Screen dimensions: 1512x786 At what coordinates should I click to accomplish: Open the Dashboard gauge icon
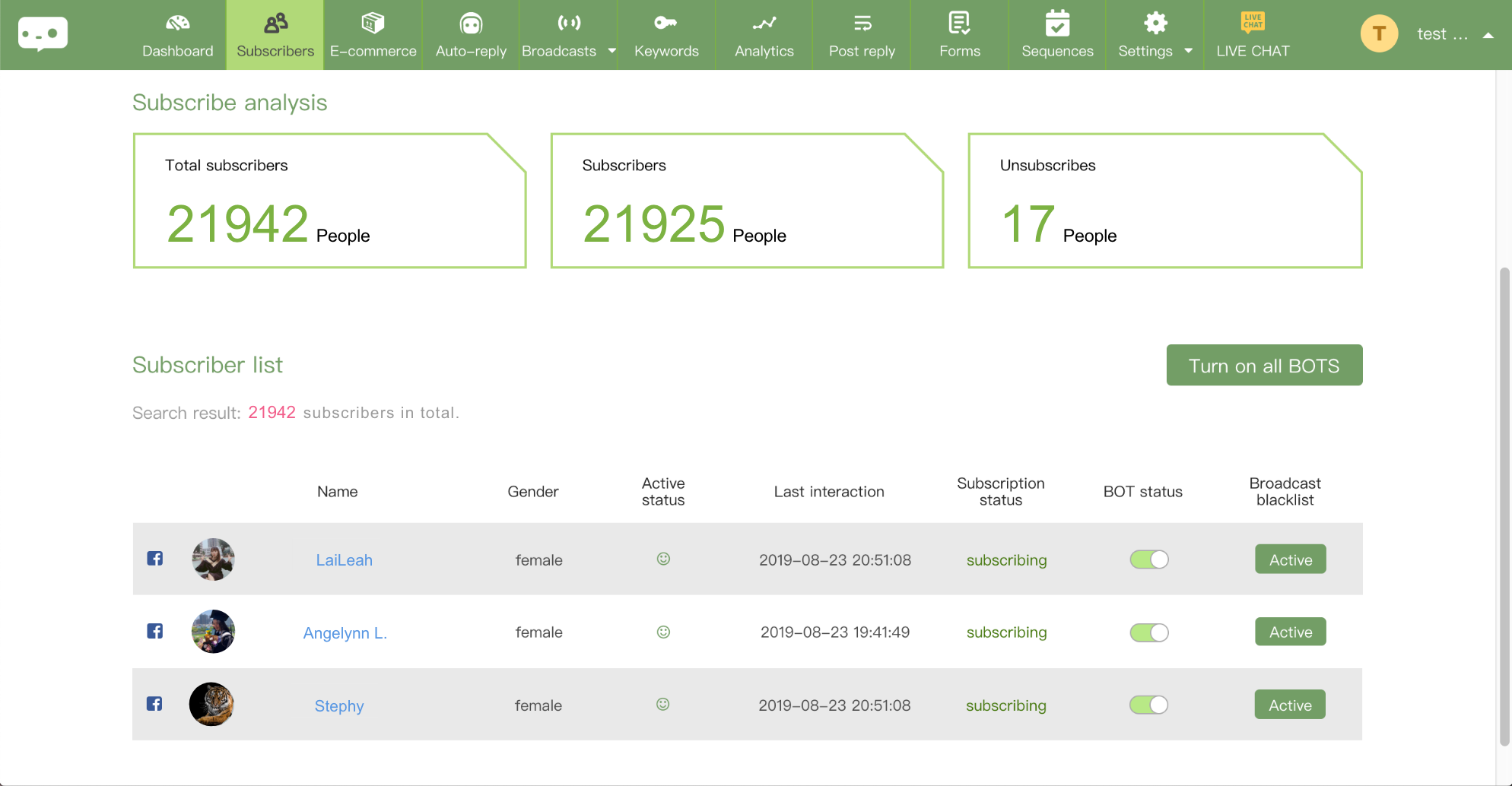coord(177,24)
